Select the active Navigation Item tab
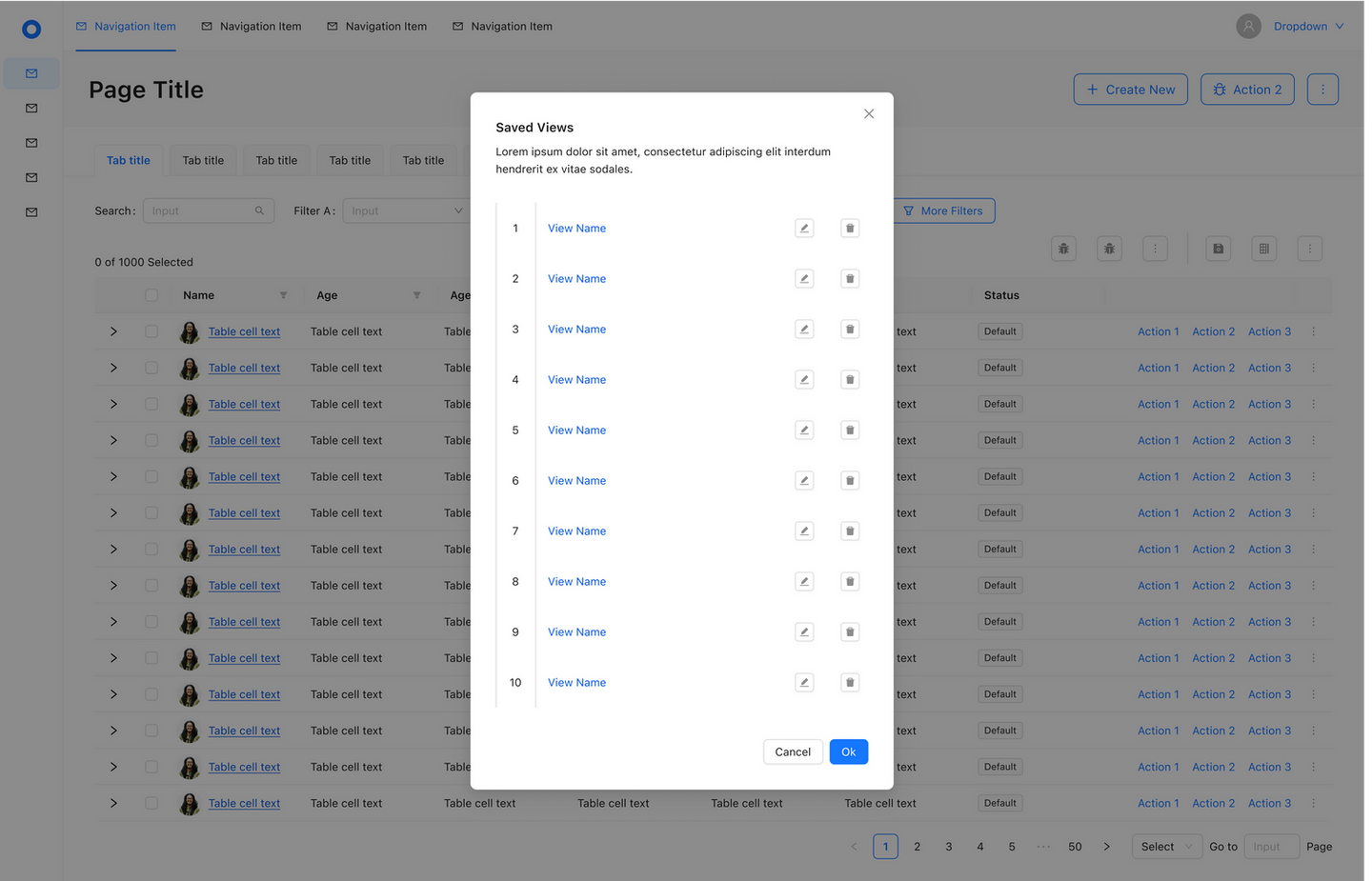This screenshot has width=1372, height=881. pos(126,27)
